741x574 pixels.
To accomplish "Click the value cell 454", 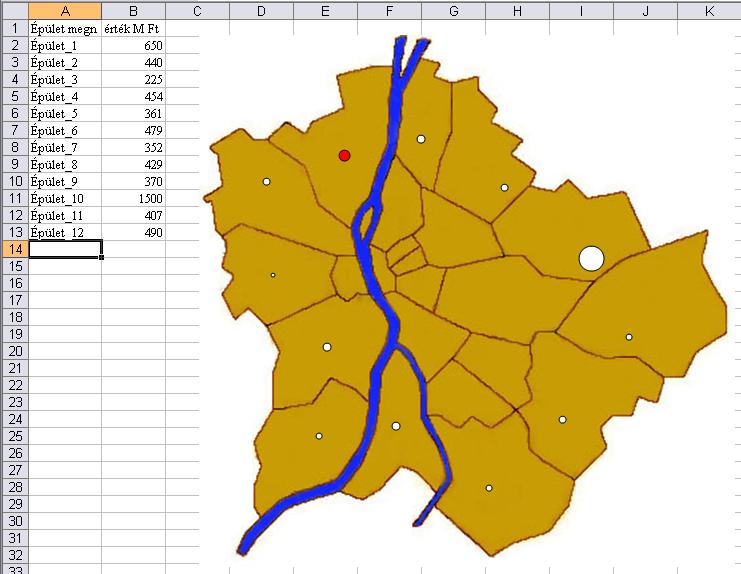I will [133, 96].
